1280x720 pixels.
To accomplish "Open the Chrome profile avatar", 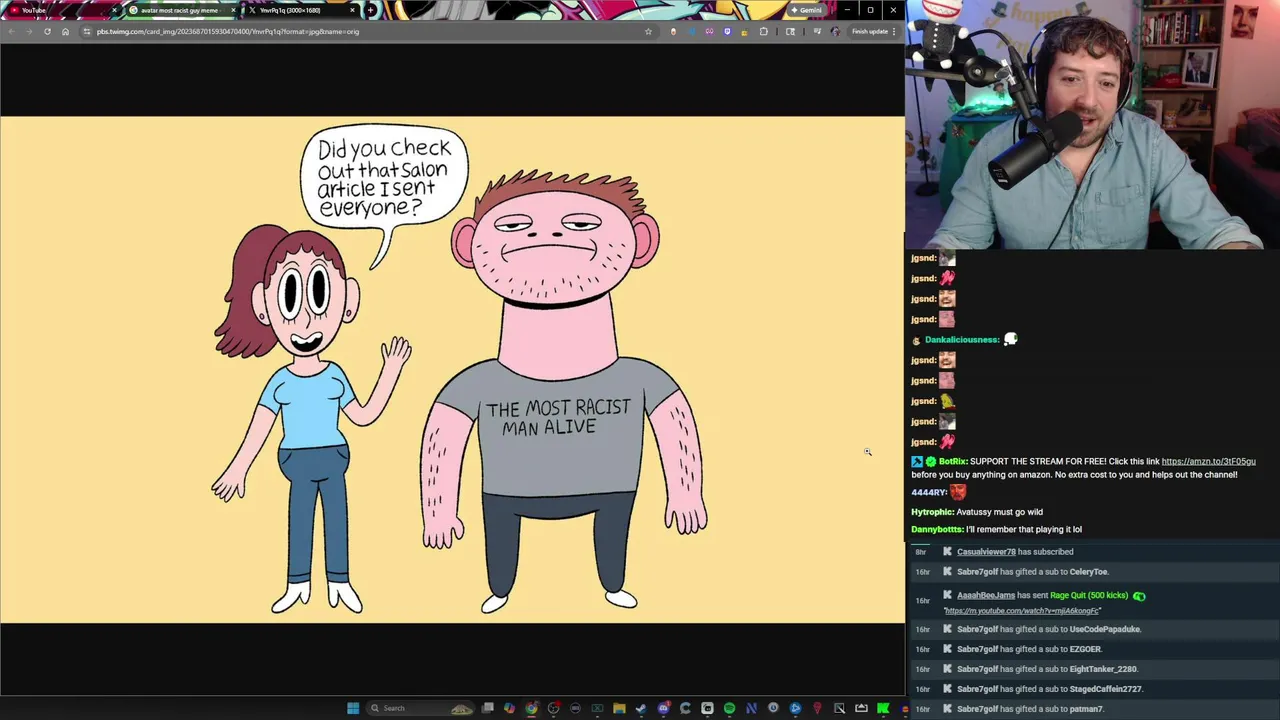I will (835, 31).
